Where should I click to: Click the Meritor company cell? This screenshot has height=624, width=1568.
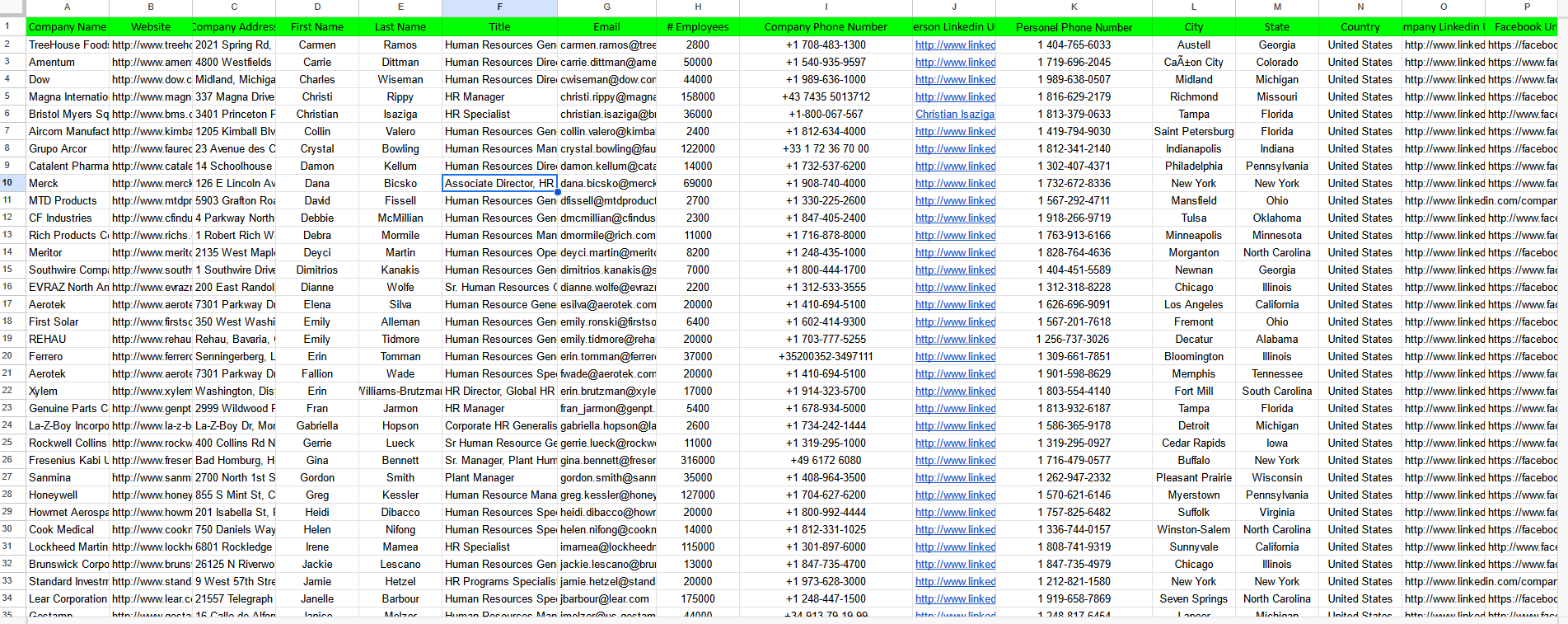(x=68, y=252)
